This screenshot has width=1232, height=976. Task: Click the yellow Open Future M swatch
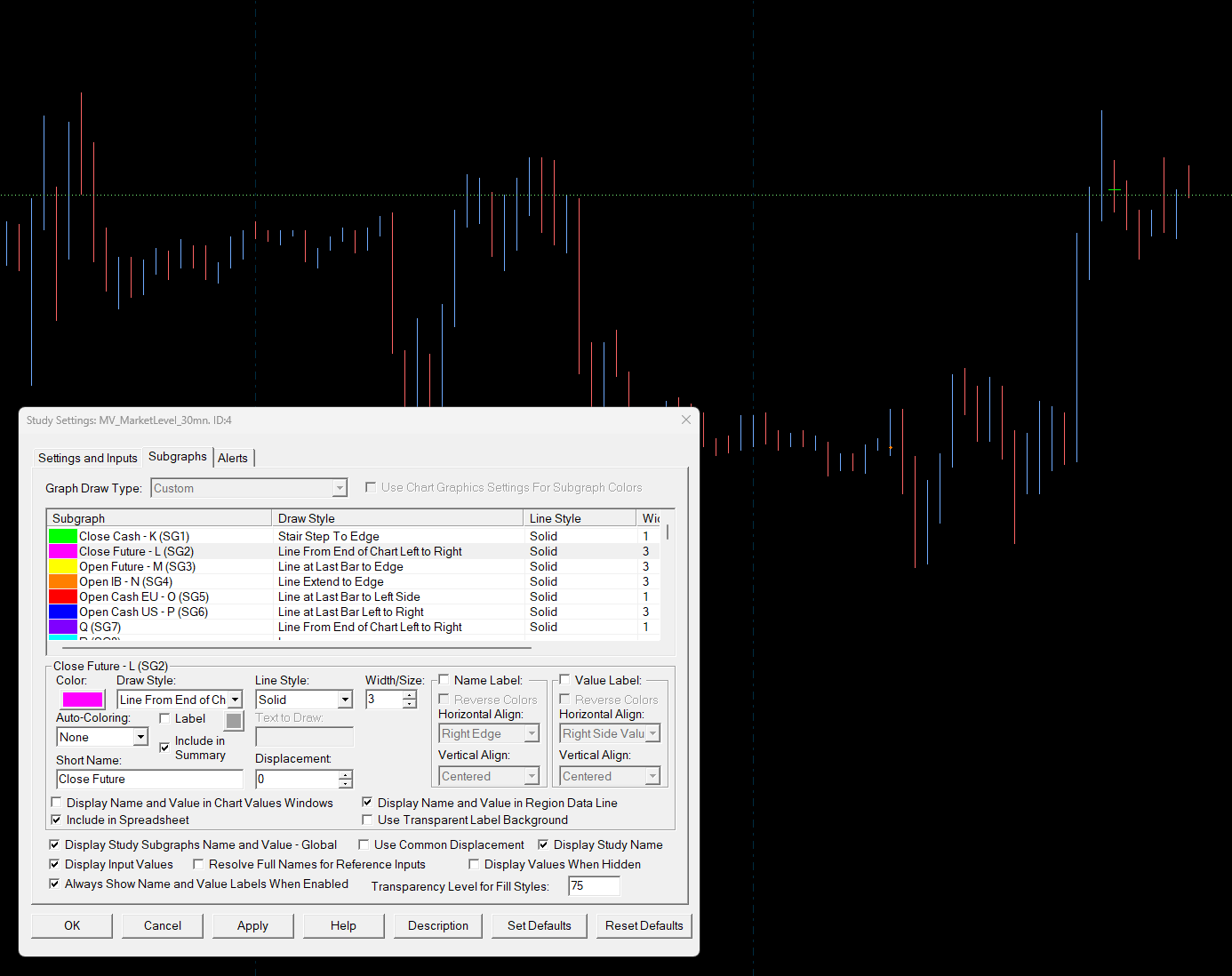tap(63, 566)
